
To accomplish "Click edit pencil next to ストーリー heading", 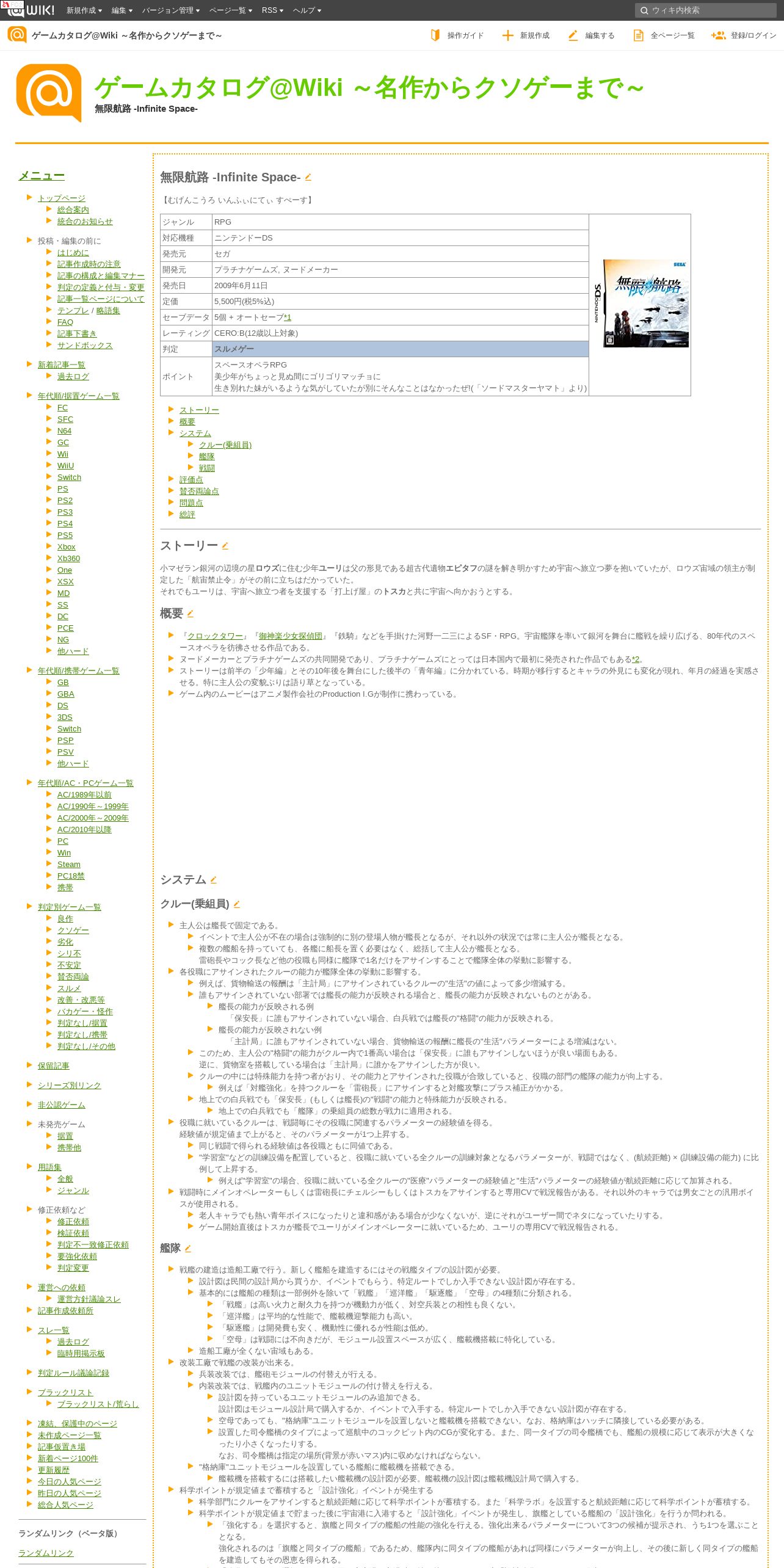I will click(225, 546).
